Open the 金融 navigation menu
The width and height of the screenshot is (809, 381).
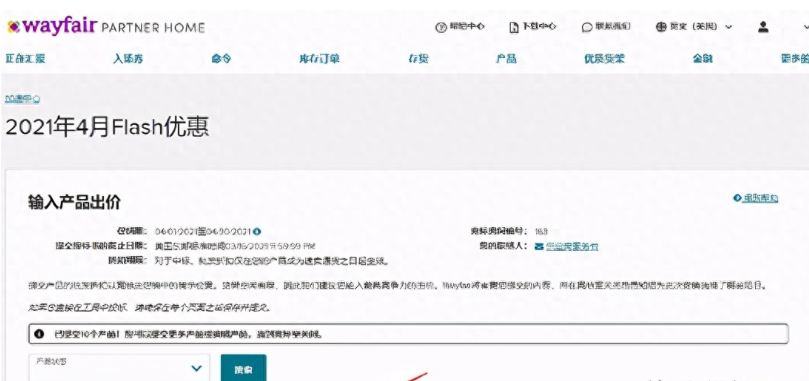coord(703,59)
